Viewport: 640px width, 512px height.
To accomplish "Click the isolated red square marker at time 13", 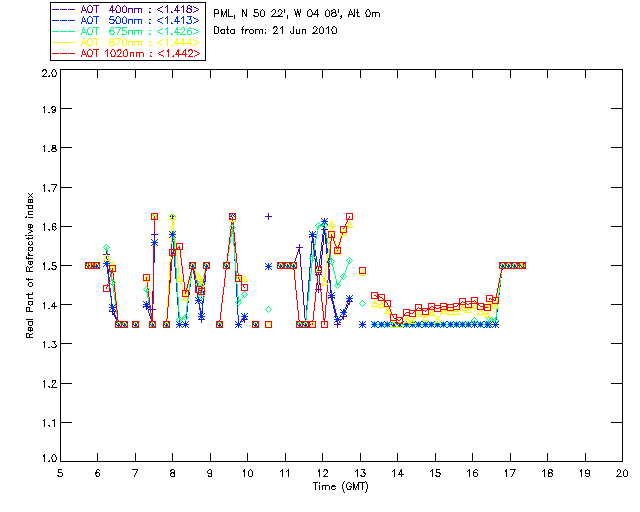I will pos(362,271).
